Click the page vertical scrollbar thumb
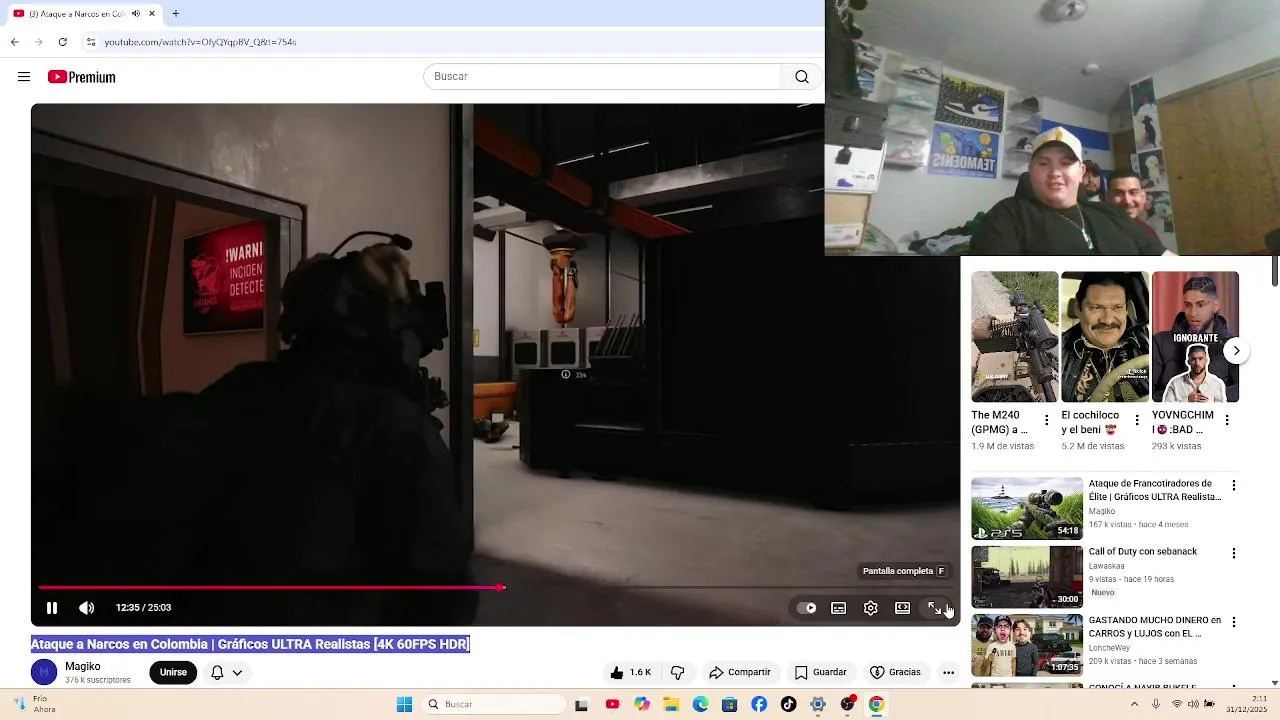 [1275, 269]
